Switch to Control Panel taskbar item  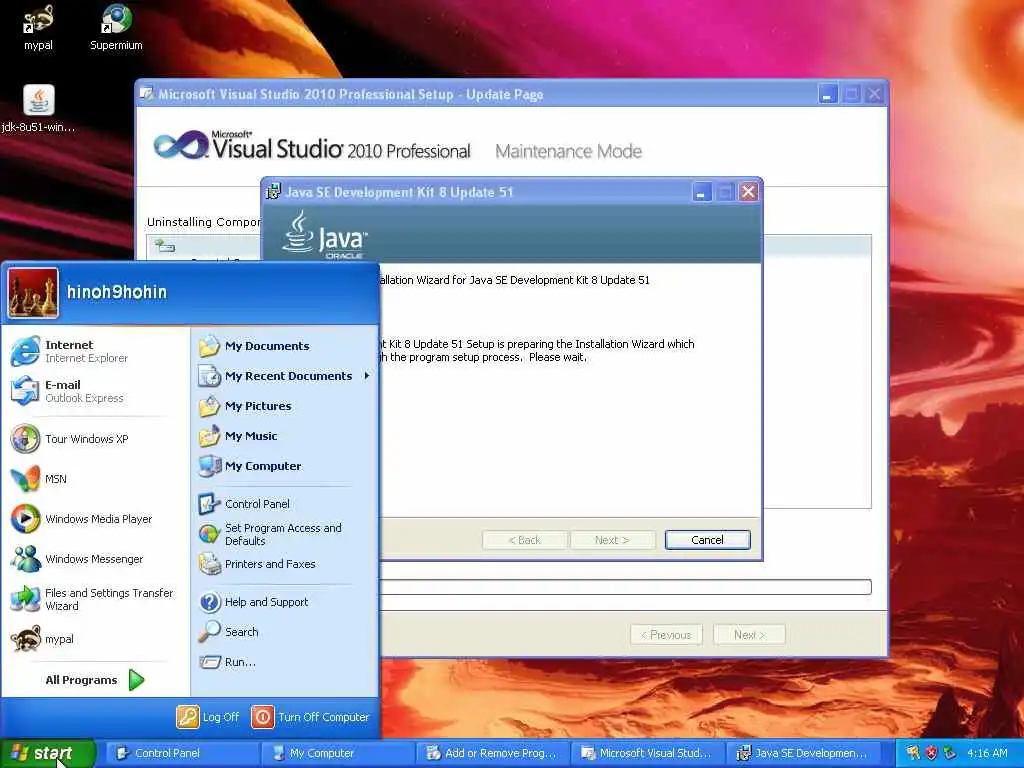(x=181, y=753)
